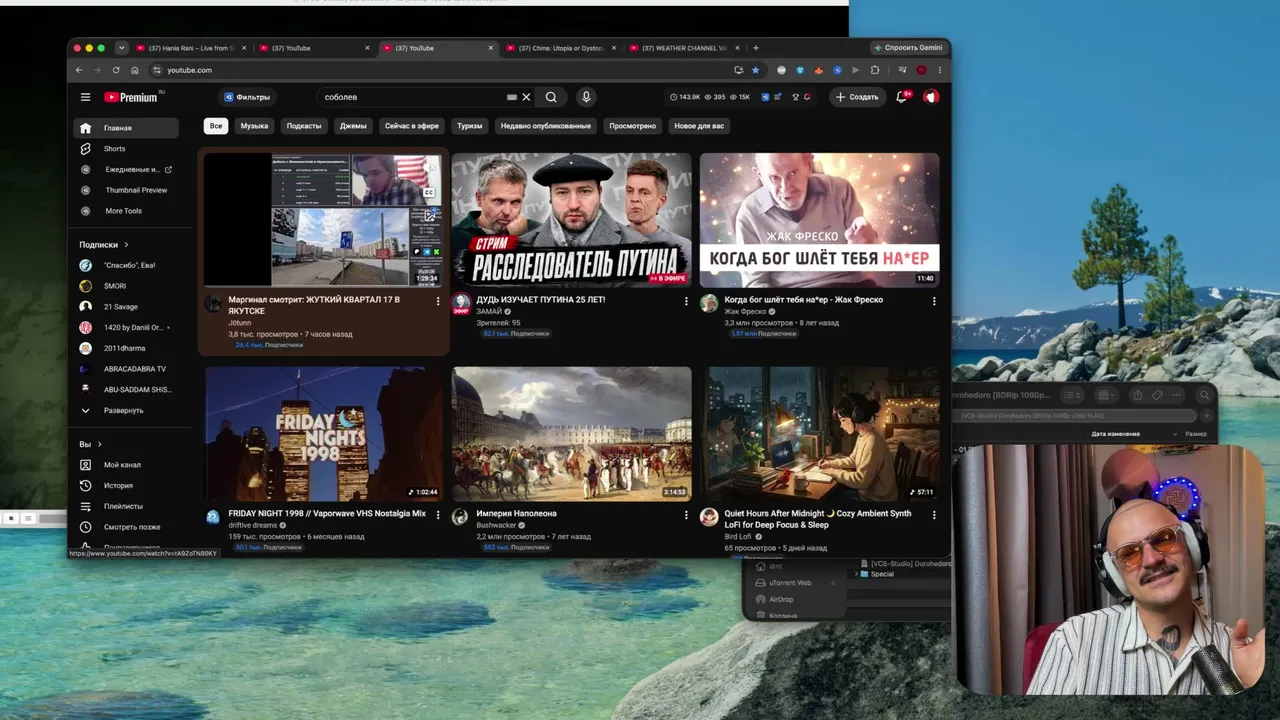This screenshot has width=1280, height=720.
Task: Click the Спросить Gemini button
Action: [x=908, y=47]
